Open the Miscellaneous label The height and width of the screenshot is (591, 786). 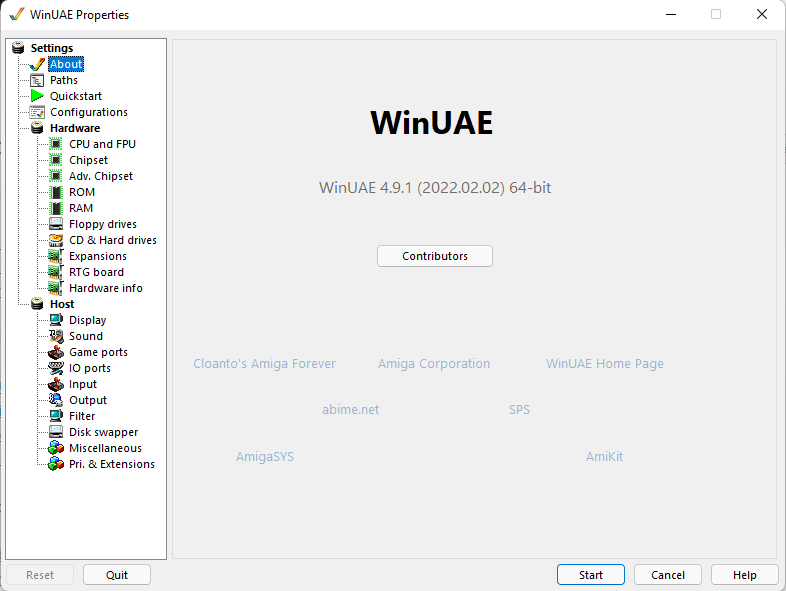pyautogui.click(x=105, y=448)
